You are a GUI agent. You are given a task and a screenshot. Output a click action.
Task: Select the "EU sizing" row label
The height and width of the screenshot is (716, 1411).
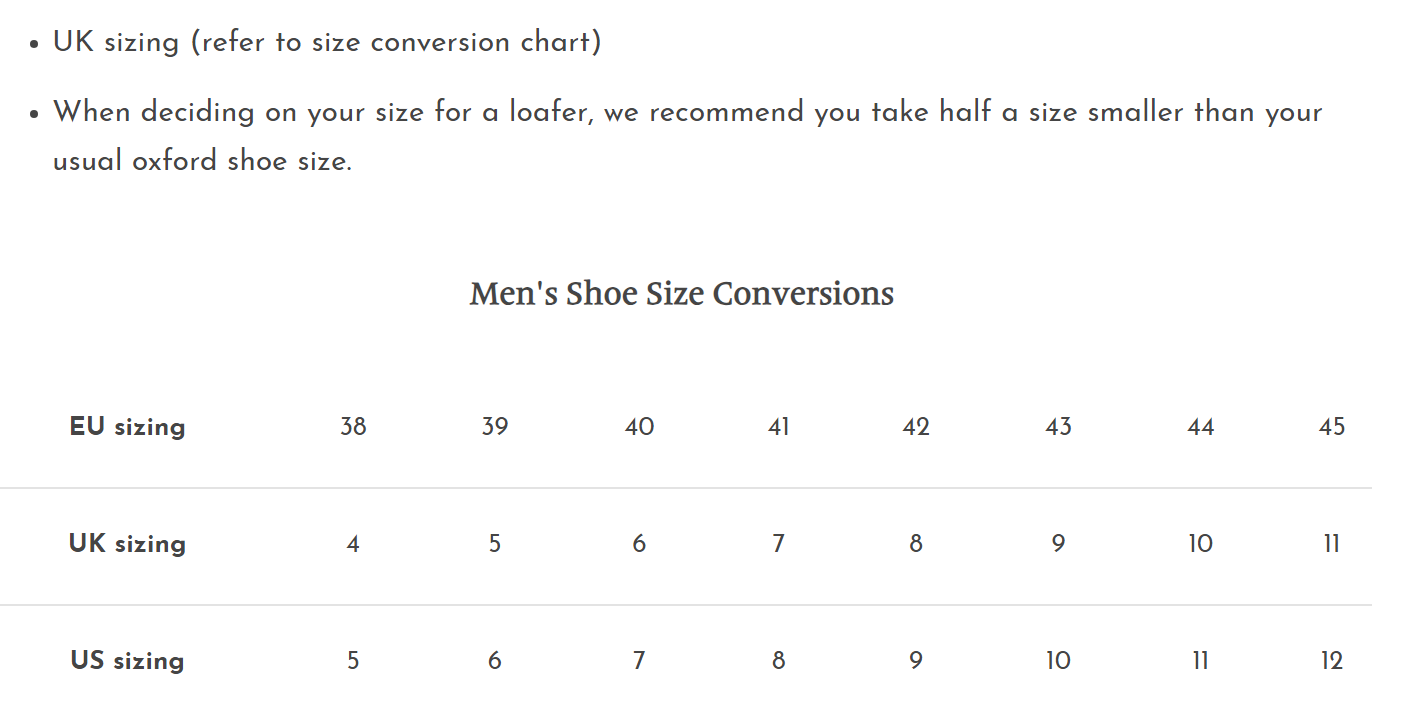pyautogui.click(x=127, y=427)
